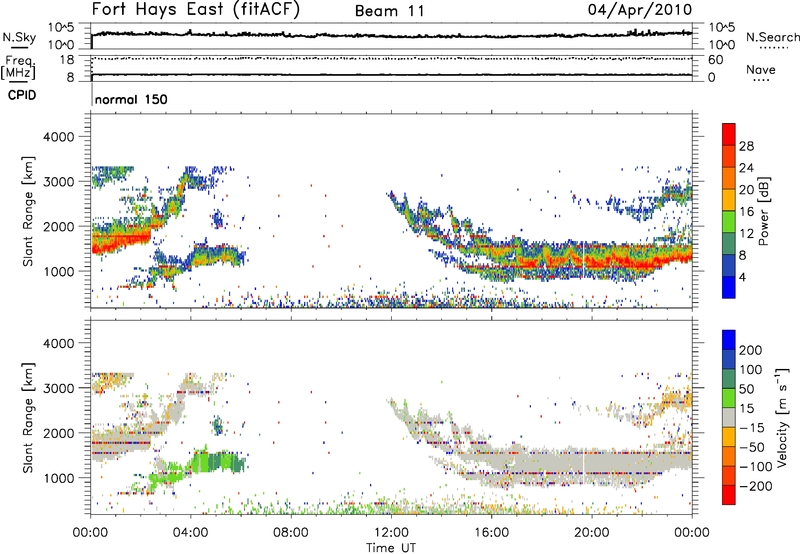The width and height of the screenshot is (800, 554).
Task: Click the '60' right axis value
Action: click(x=715, y=60)
